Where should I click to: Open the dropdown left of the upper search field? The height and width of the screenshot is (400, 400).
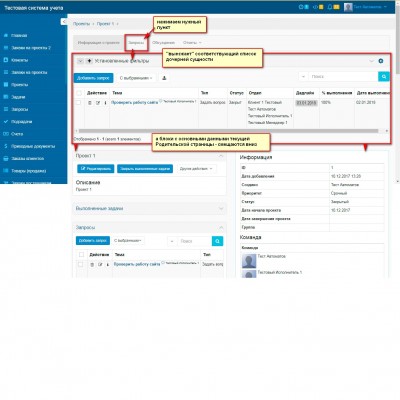point(303,77)
